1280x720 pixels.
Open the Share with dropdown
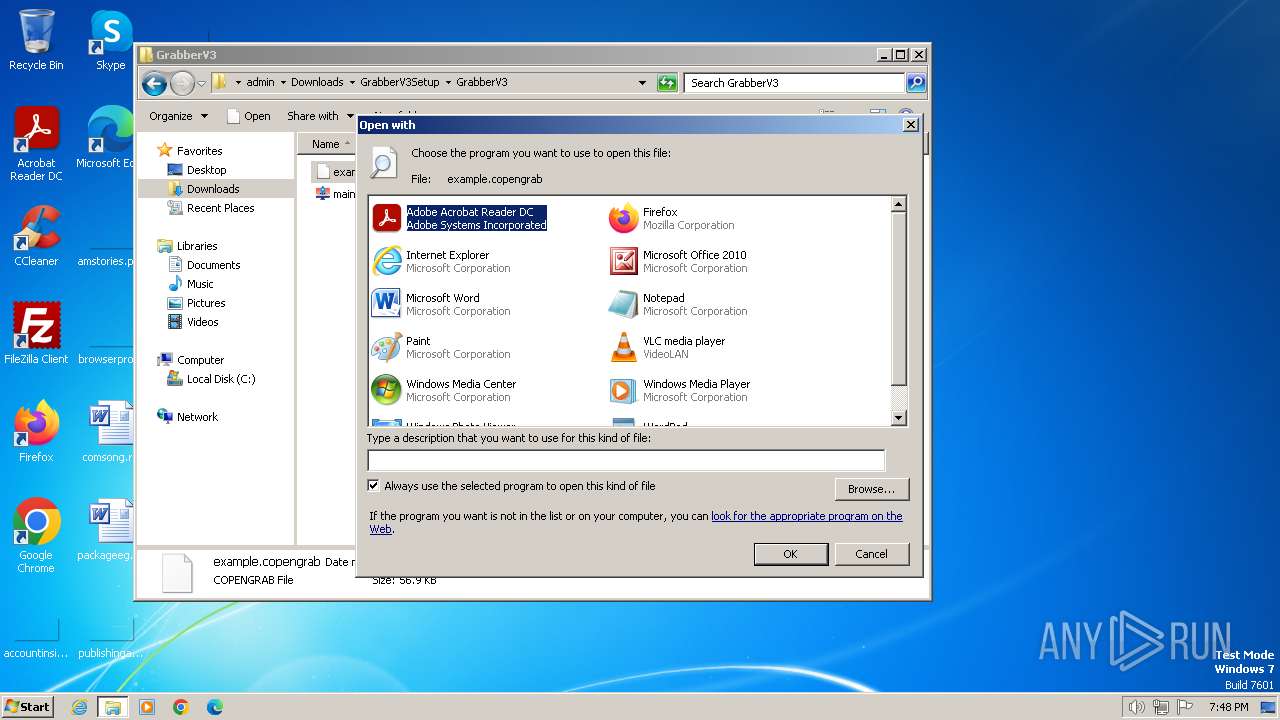tap(320, 116)
